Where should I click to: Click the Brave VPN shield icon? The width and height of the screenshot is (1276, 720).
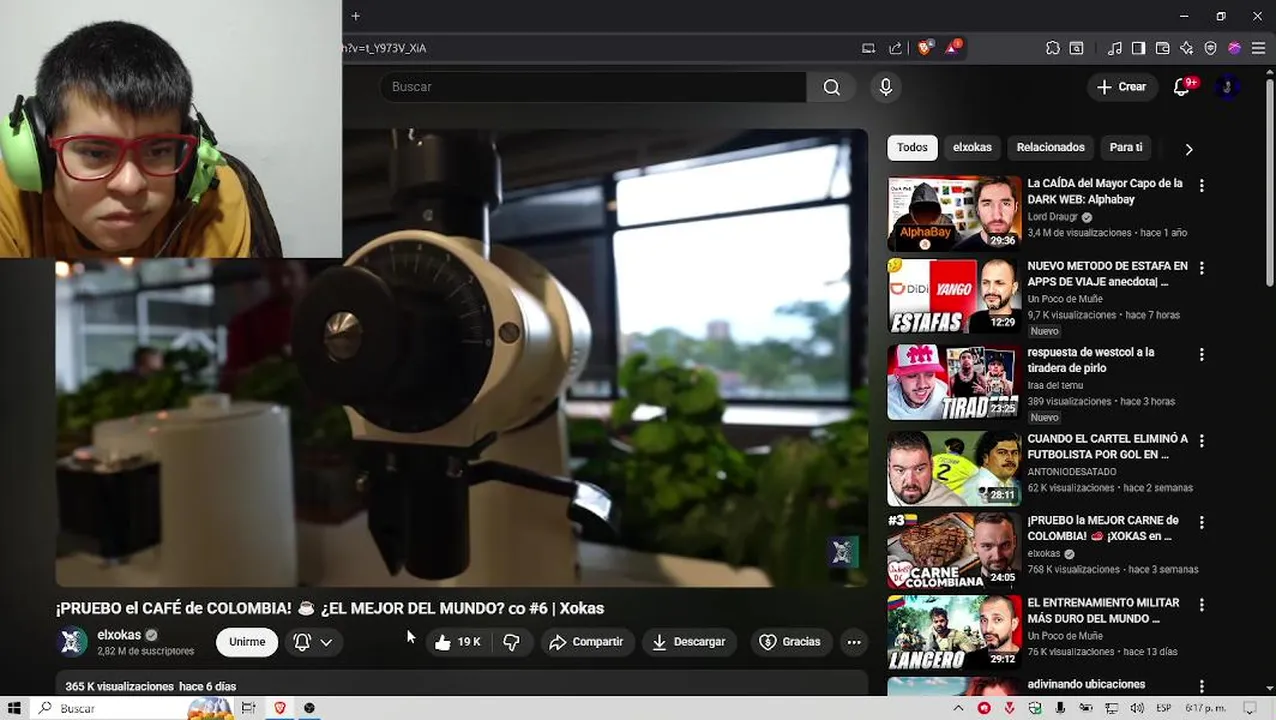point(1210,48)
